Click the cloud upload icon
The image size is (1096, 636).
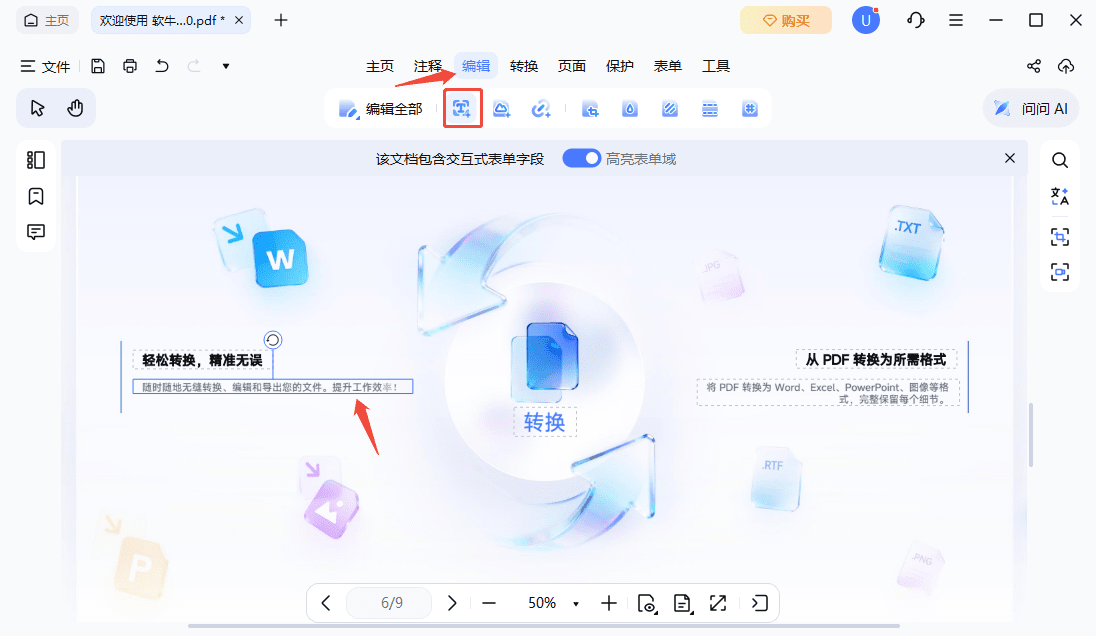pyautogui.click(x=1065, y=66)
